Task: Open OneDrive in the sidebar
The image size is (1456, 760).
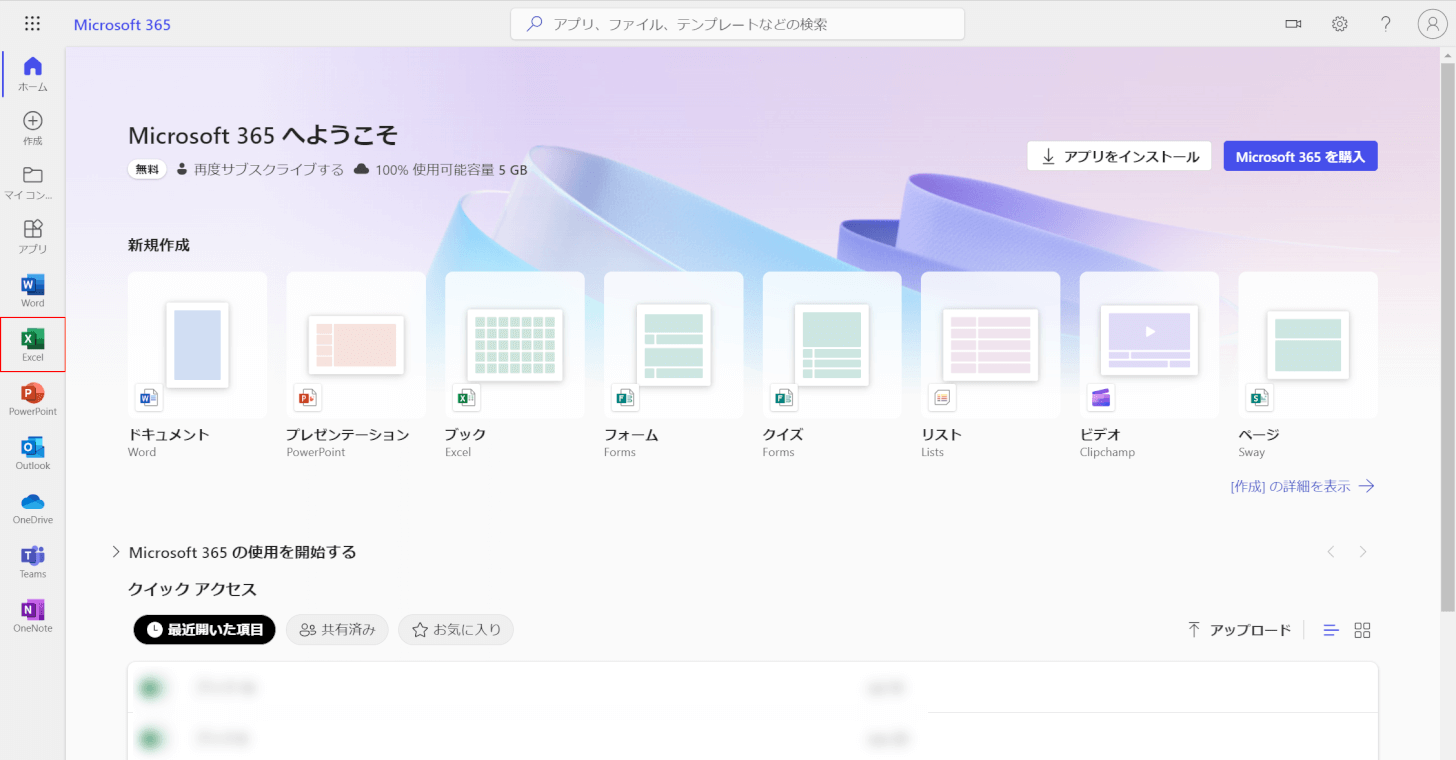Action: [33, 507]
